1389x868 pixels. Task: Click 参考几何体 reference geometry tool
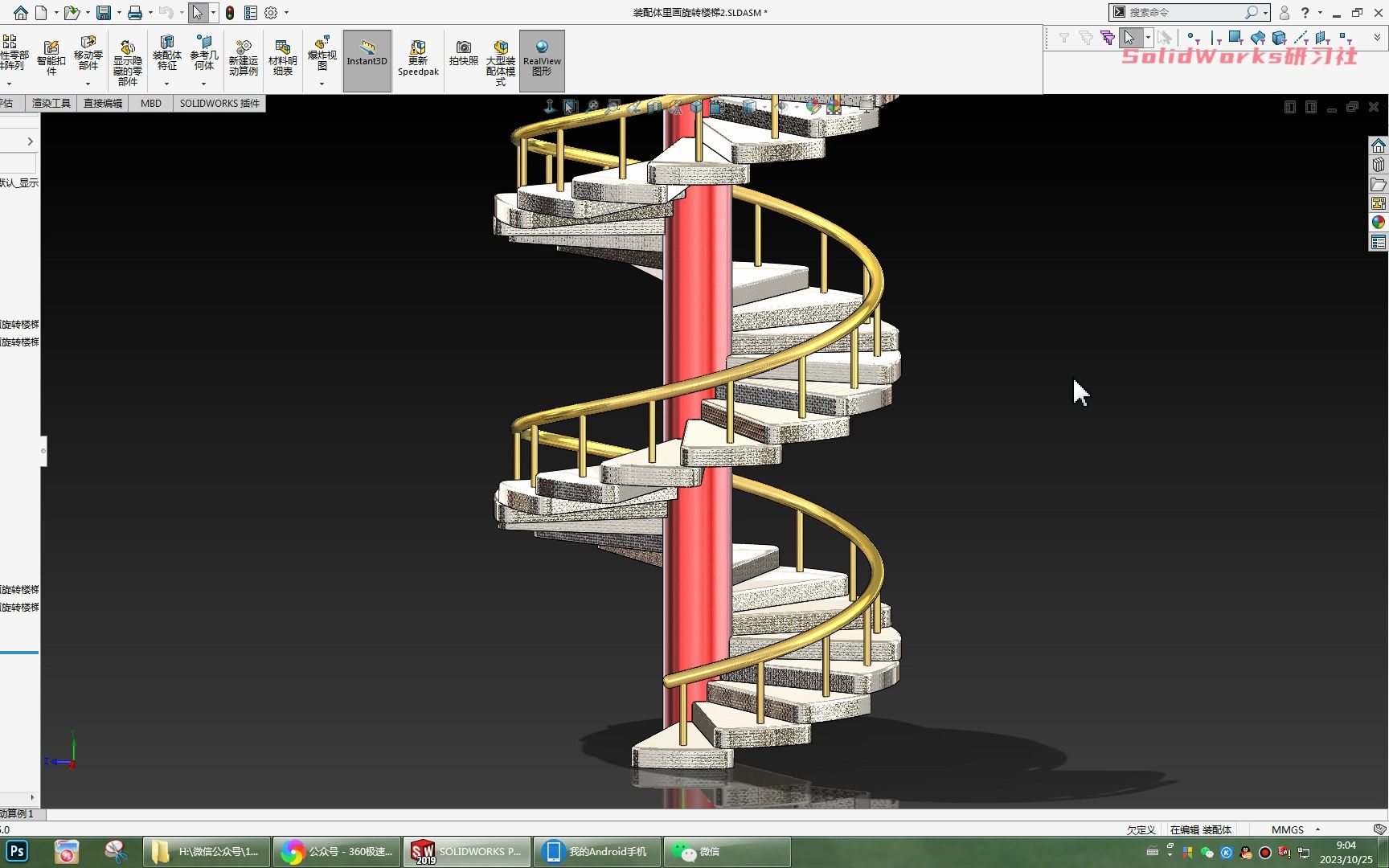tap(204, 53)
